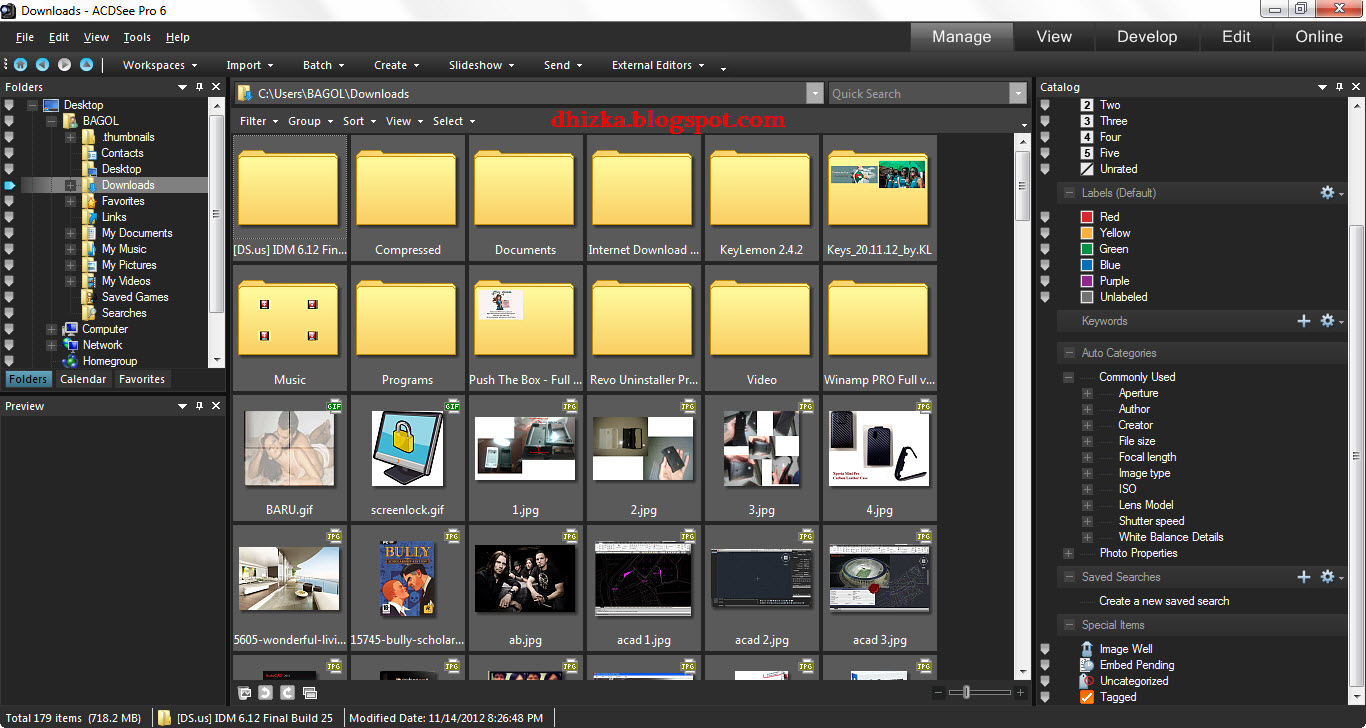Click the Send toolbar button

(563, 65)
